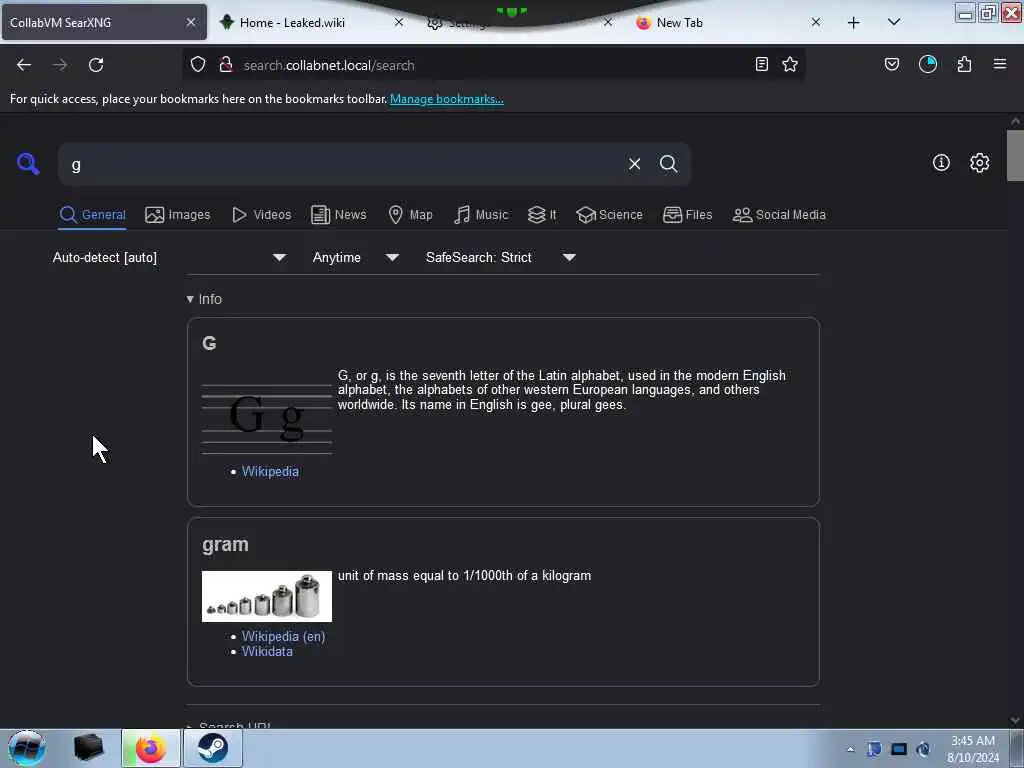Select the Files search category

click(x=687, y=215)
